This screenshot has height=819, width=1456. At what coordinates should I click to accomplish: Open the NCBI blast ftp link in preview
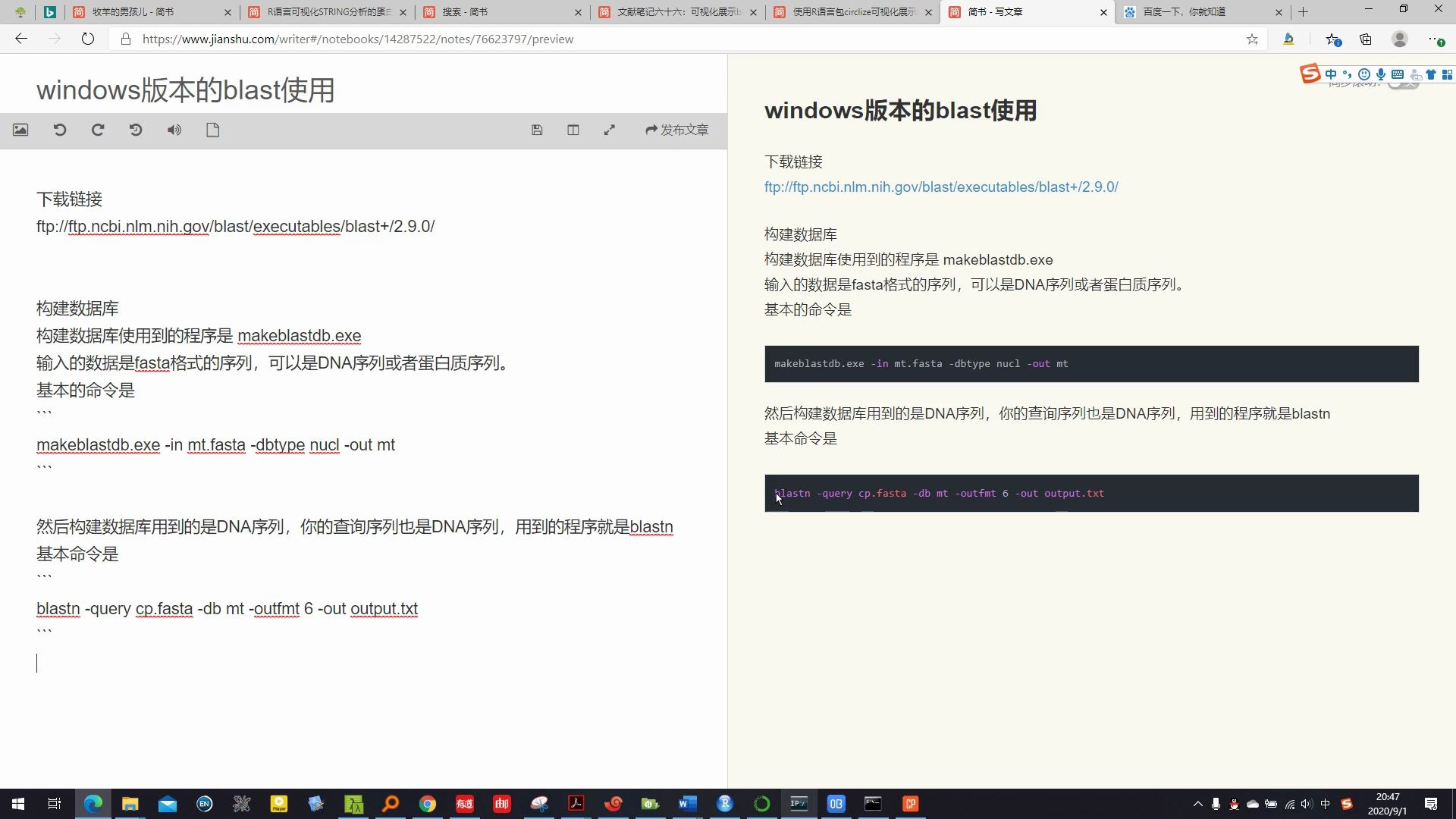pyautogui.click(x=940, y=187)
